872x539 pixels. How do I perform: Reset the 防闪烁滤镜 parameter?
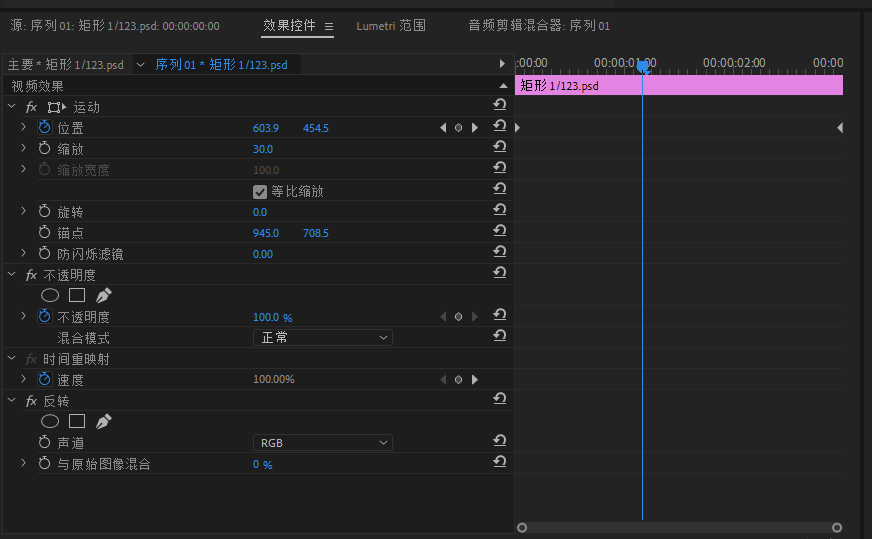(499, 251)
